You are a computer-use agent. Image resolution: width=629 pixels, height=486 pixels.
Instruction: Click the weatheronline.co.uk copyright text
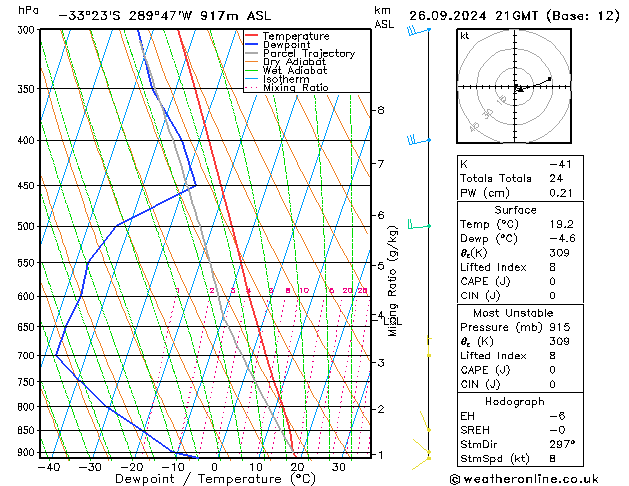pyautogui.click(x=524, y=479)
